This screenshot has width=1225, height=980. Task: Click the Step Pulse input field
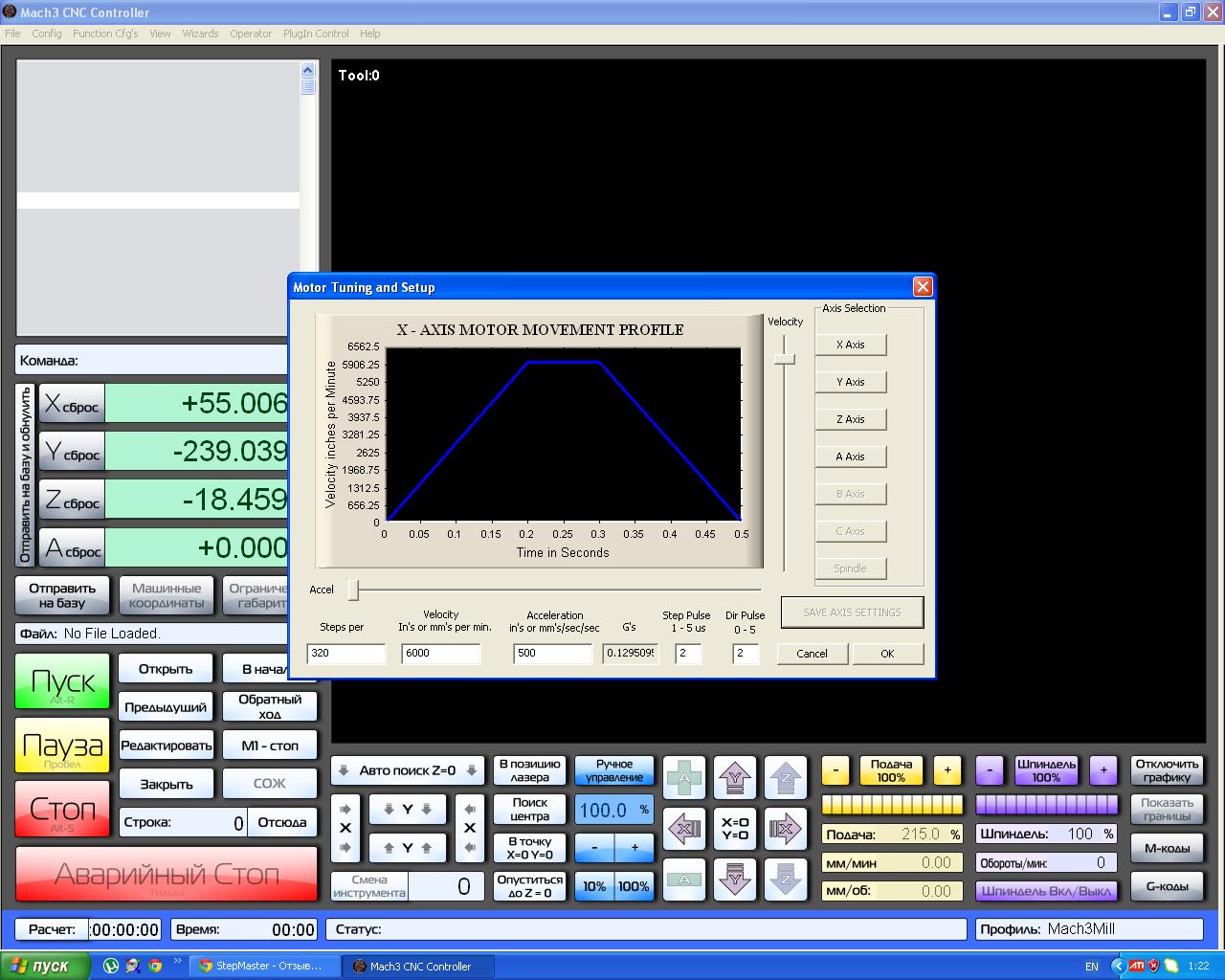coord(689,654)
